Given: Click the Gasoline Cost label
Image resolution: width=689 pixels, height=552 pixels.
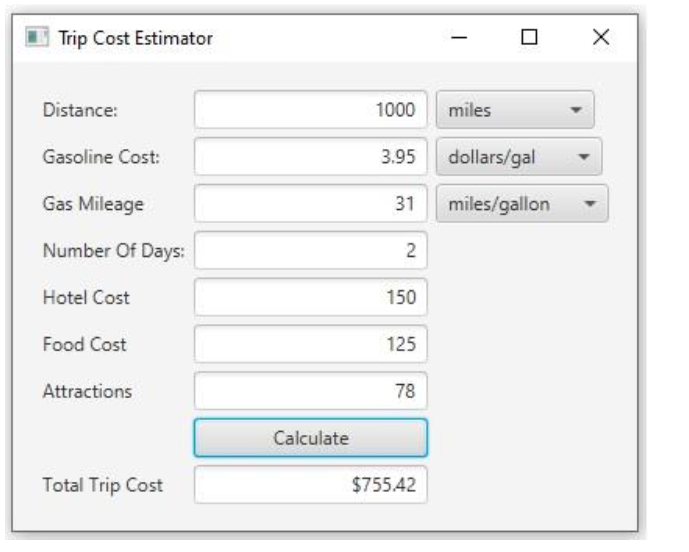Looking at the screenshot, I should [102, 157].
